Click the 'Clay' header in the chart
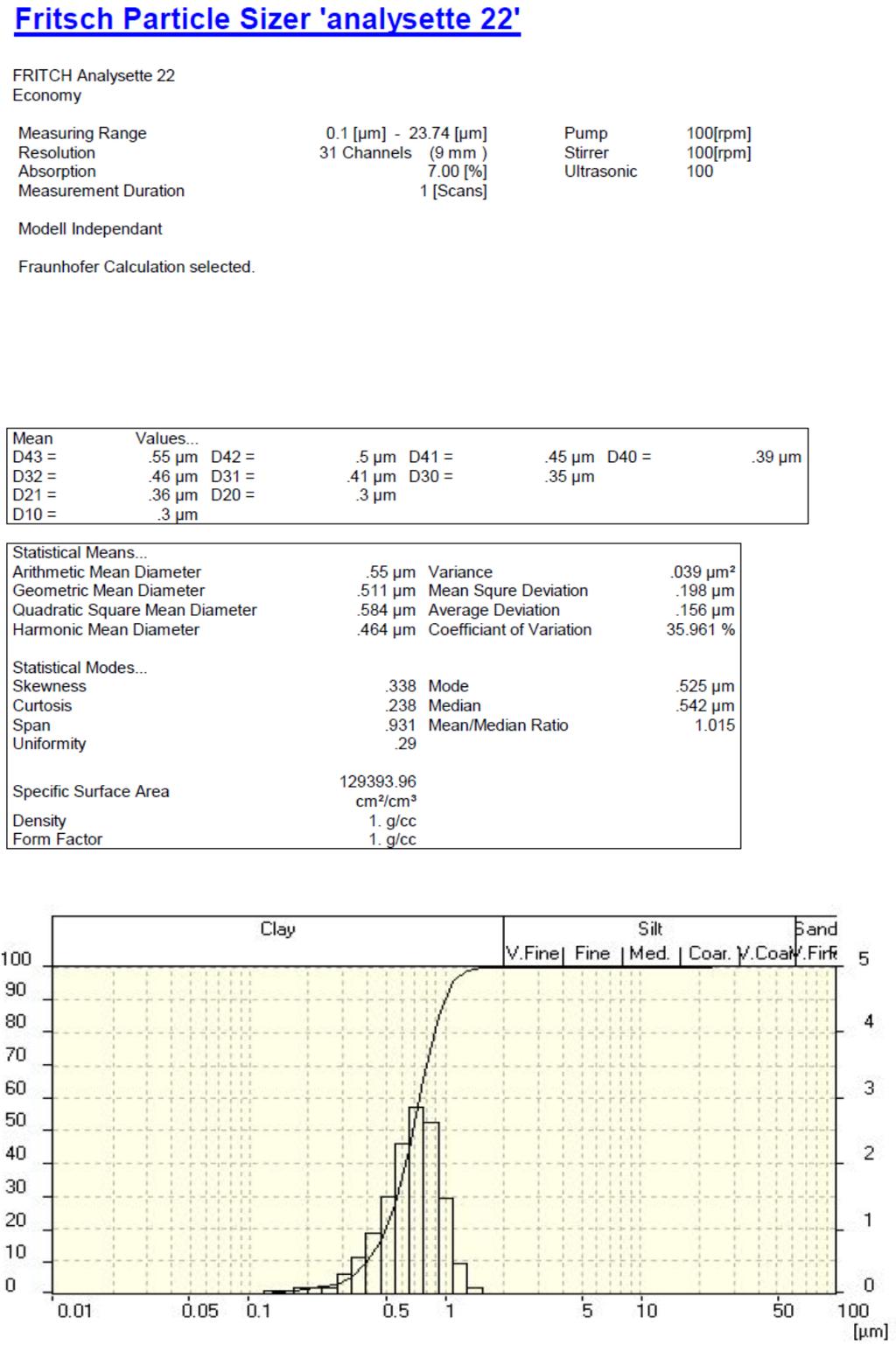 (277, 929)
